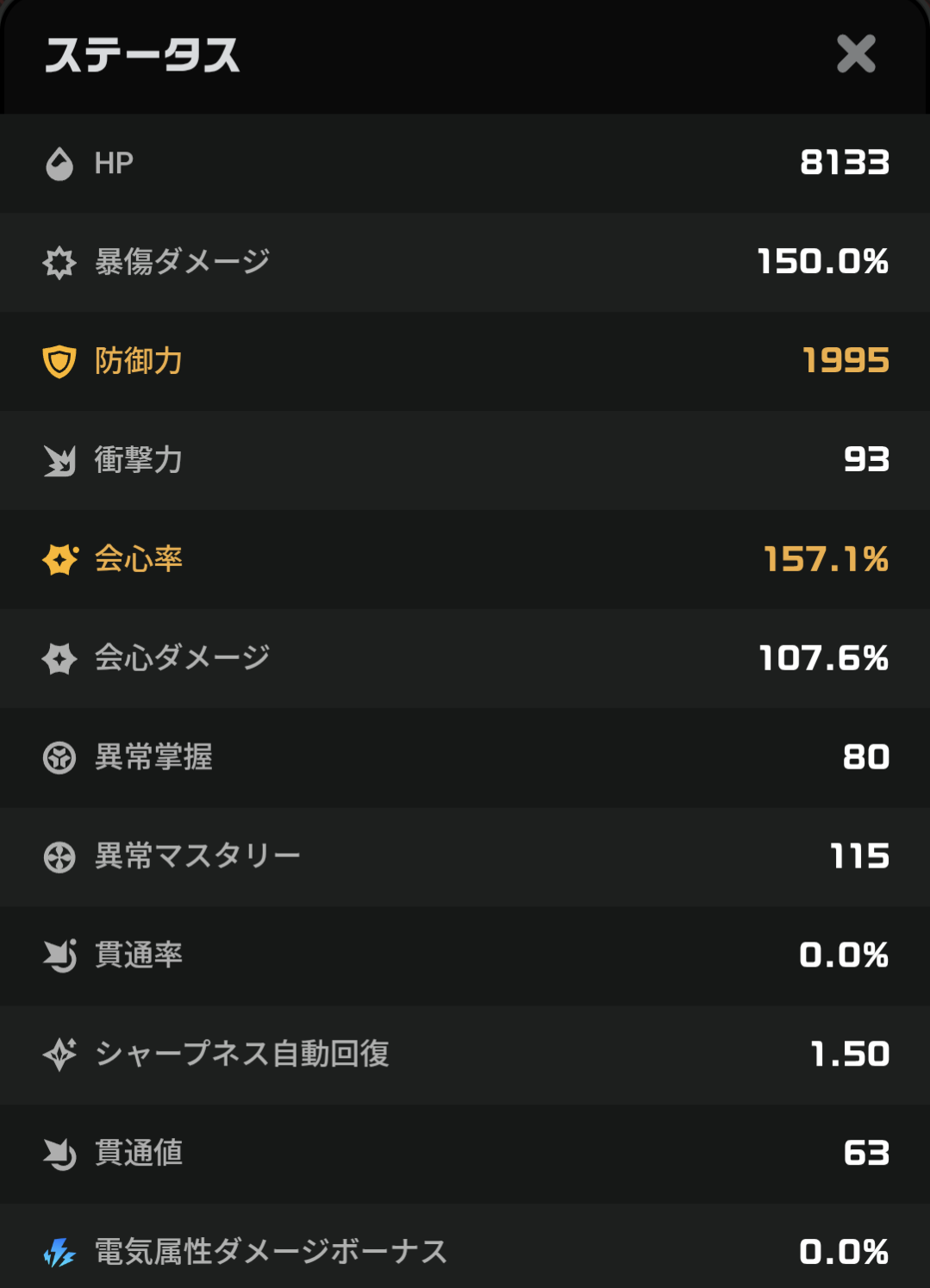The image size is (930, 1288).
Task: Click the yellow 会心率 star icon
Action: point(60,559)
